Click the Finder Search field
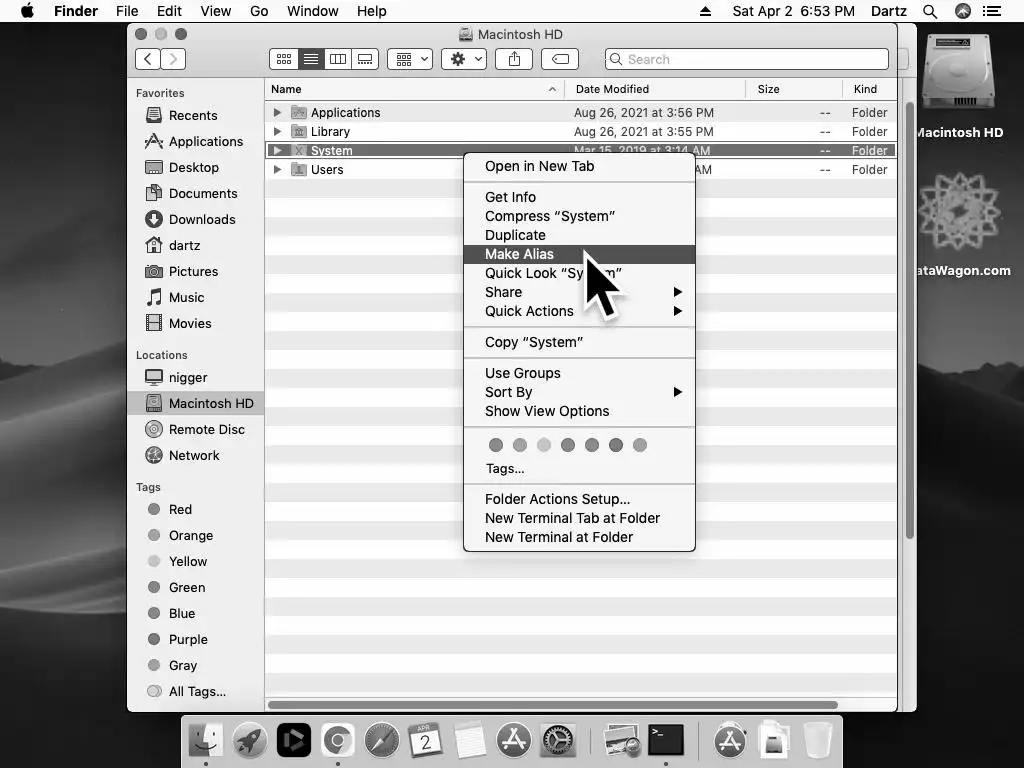Image resolution: width=1024 pixels, height=768 pixels. pos(746,59)
